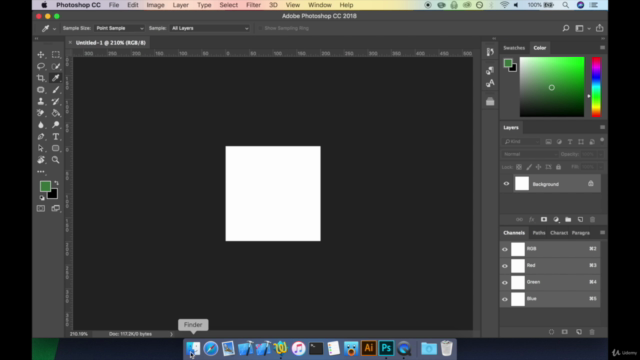Open the Window menu
The image size is (640, 360).
(x=320, y=5)
